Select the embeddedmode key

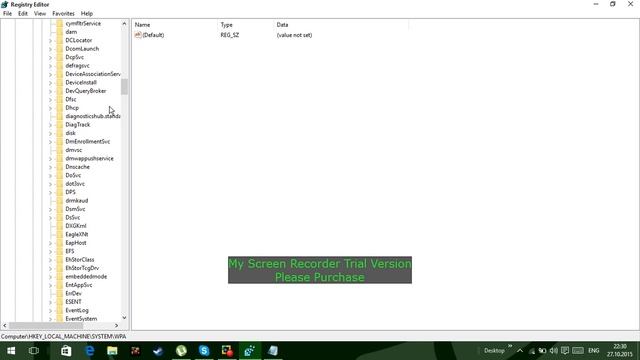[x=86, y=277]
